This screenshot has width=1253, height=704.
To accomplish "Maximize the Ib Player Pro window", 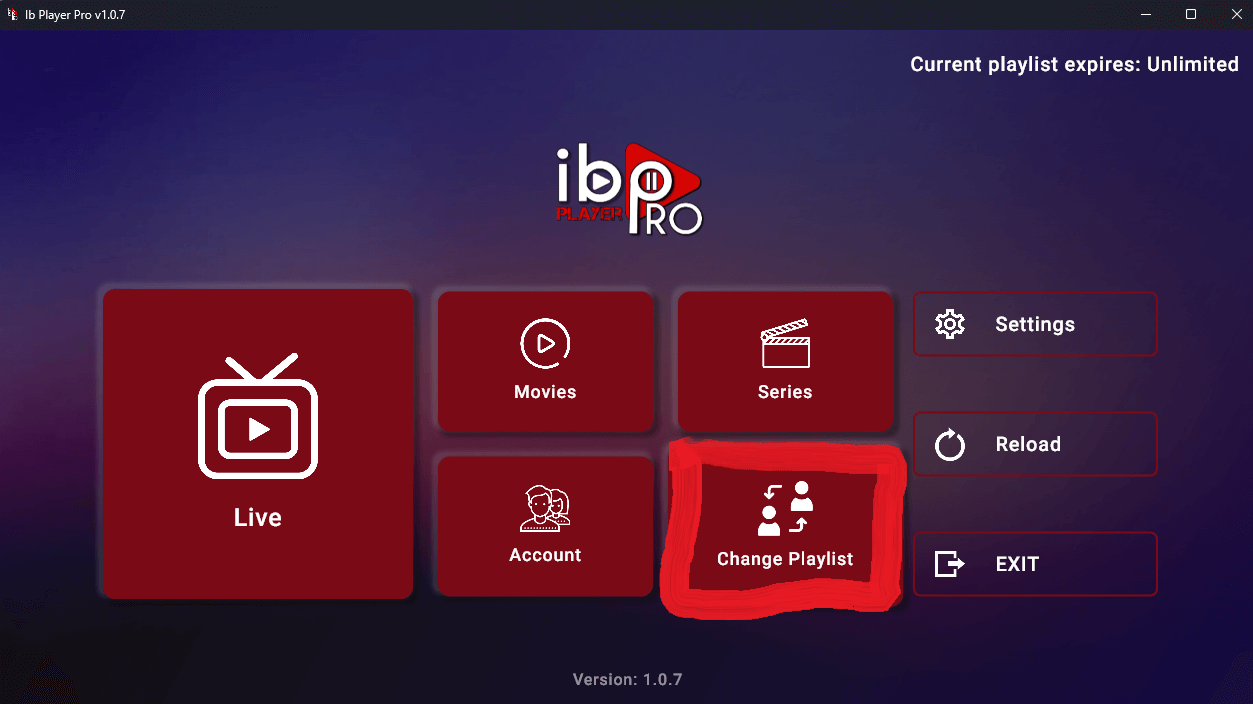I will point(1190,15).
